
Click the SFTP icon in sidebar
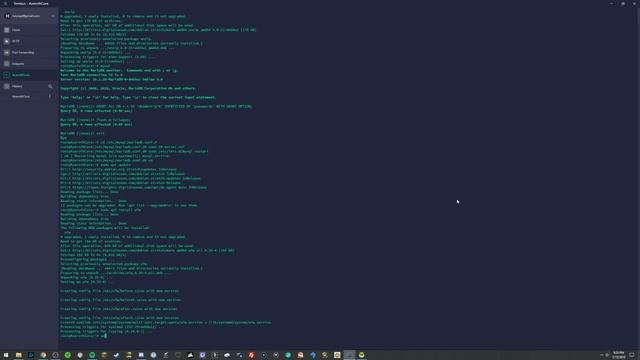coord(7,41)
